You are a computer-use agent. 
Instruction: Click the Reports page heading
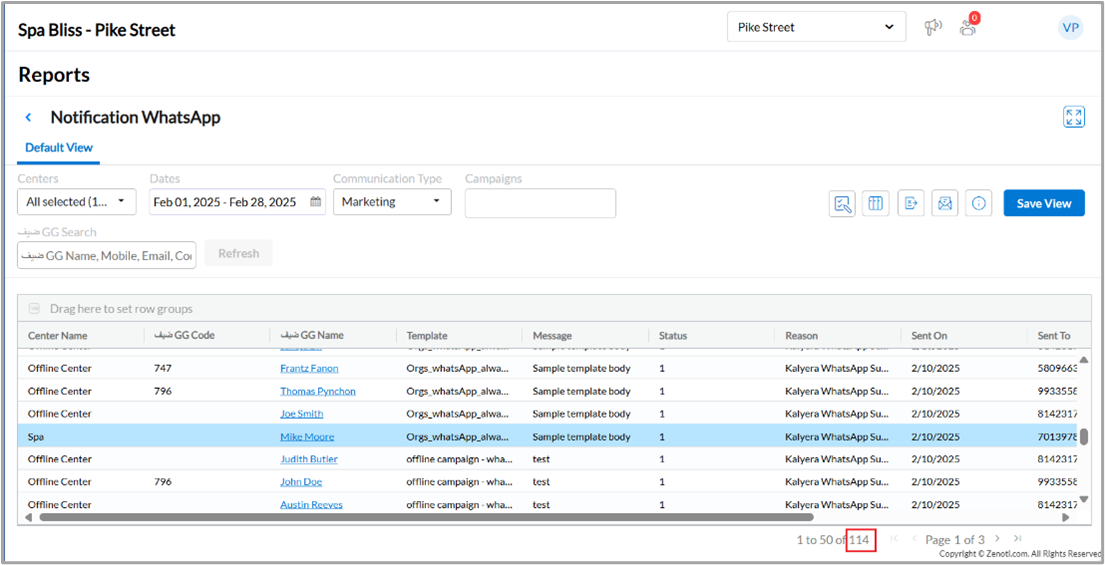(x=54, y=75)
